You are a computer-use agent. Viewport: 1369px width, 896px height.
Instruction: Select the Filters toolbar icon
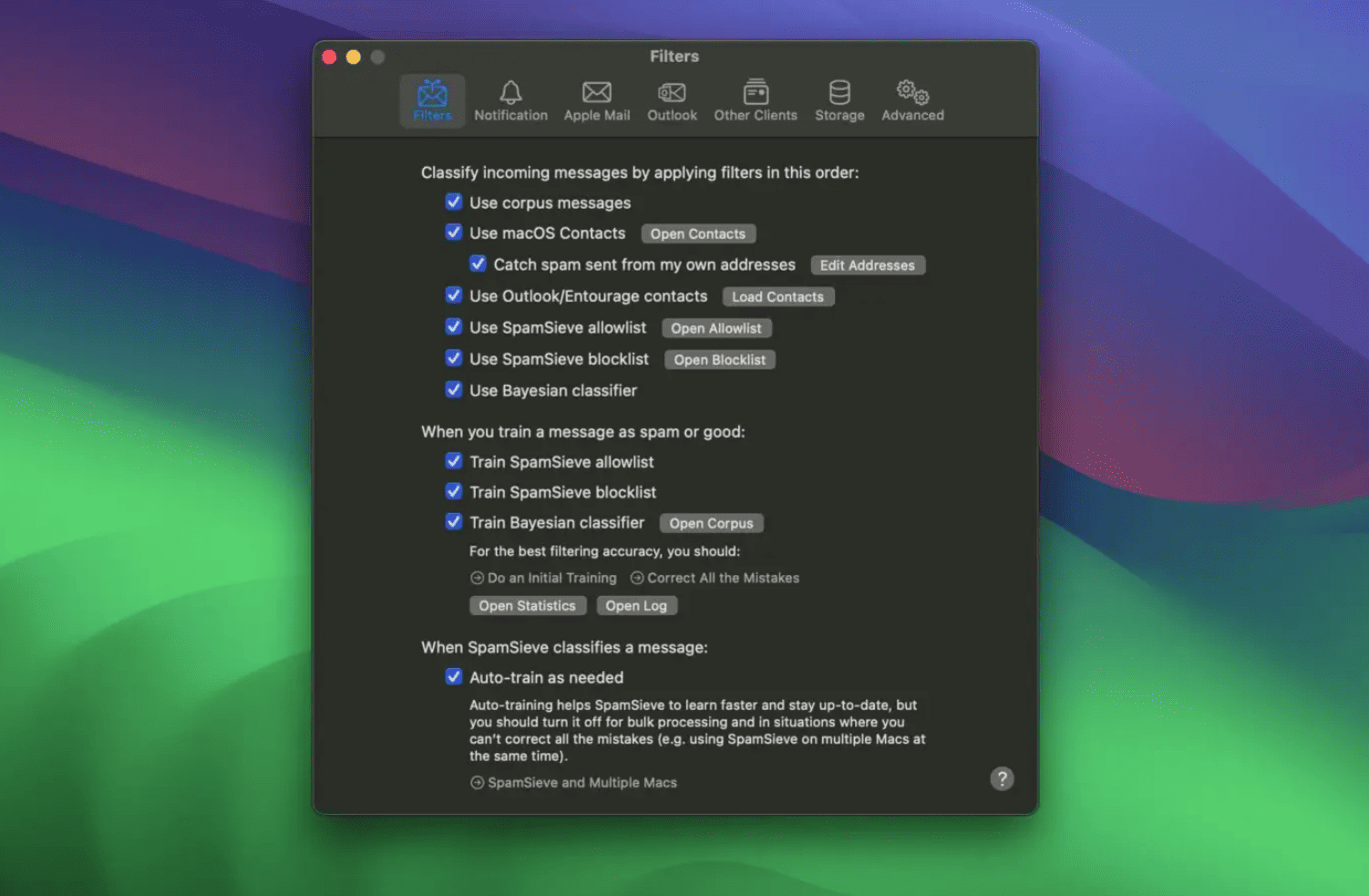432,100
